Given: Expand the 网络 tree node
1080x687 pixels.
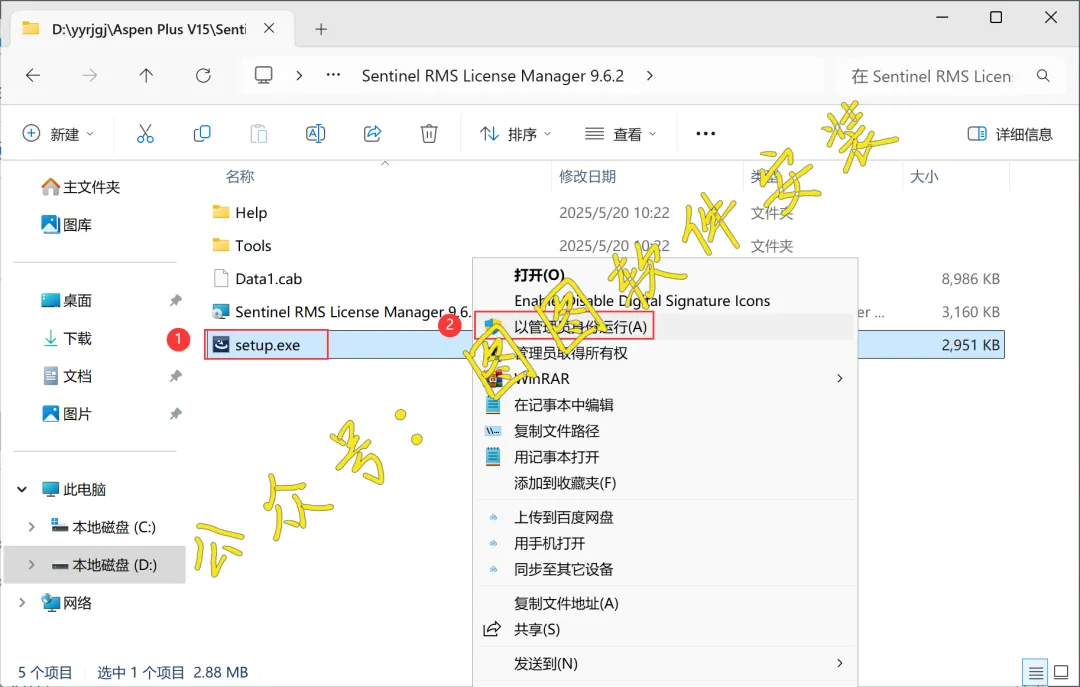Looking at the screenshot, I should (x=22, y=603).
